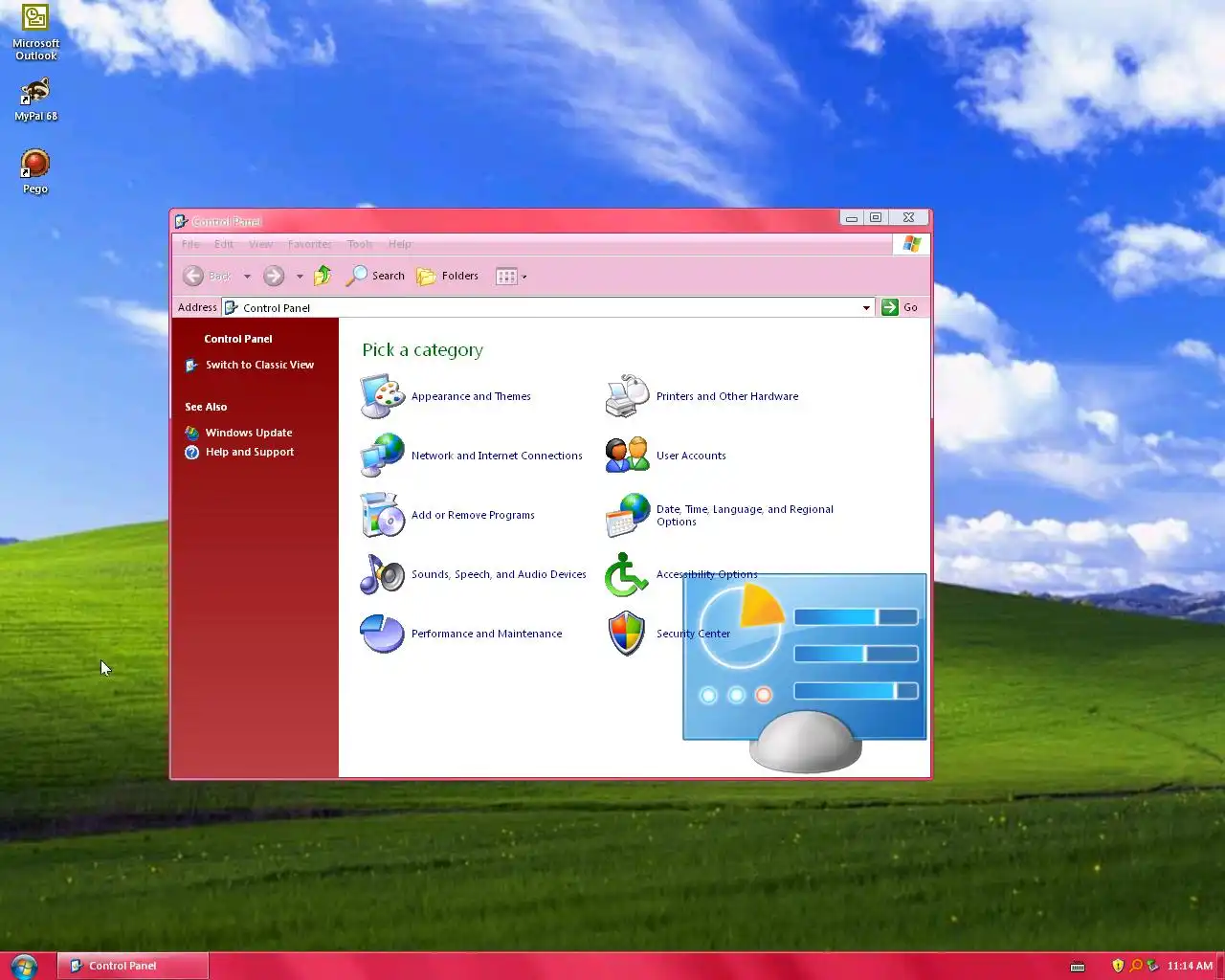1225x980 pixels.
Task: Open the Printers and Other Hardware icon
Action: (x=628, y=396)
